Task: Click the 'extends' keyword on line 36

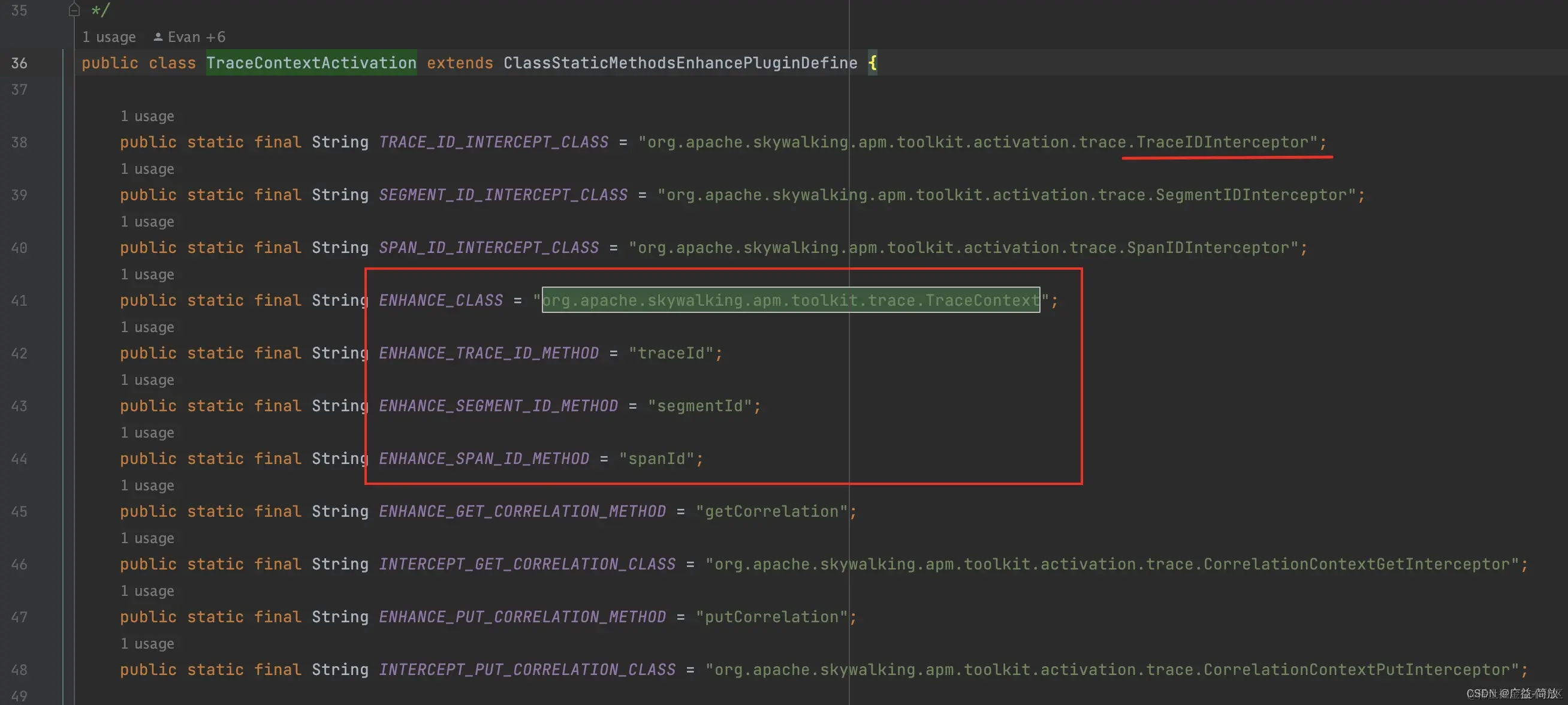Action: pyautogui.click(x=460, y=63)
